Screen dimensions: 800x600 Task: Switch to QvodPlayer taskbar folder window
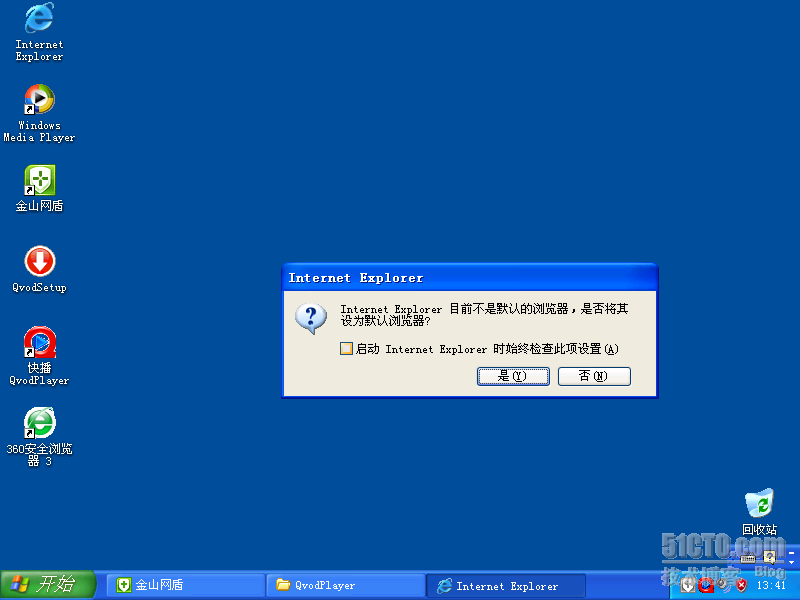pyautogui.click(x=346, y=585)
